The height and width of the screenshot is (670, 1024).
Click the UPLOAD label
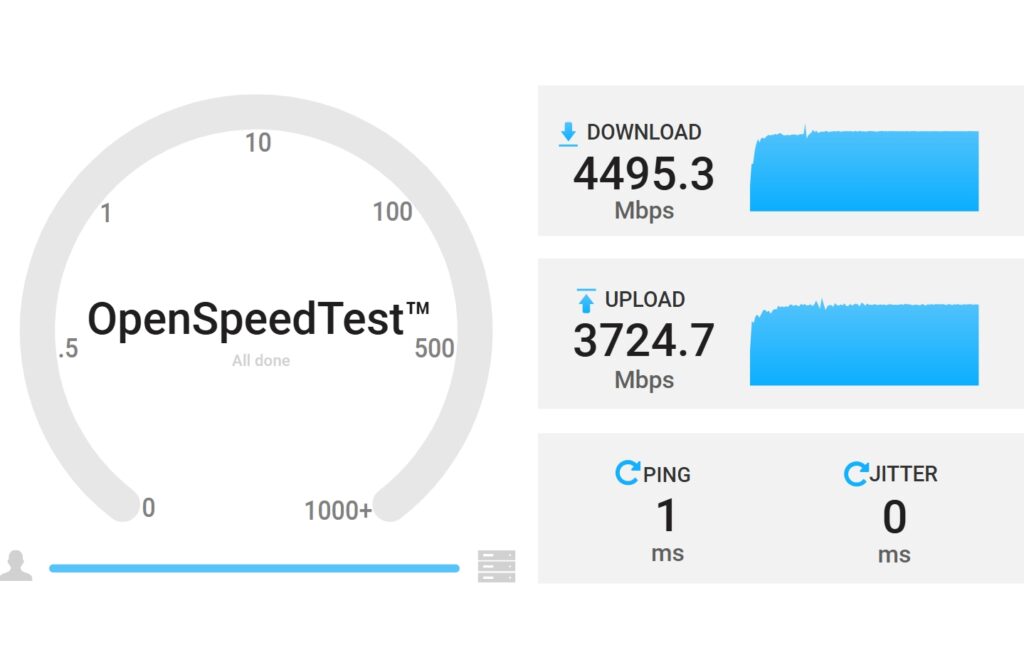point(645,299)
